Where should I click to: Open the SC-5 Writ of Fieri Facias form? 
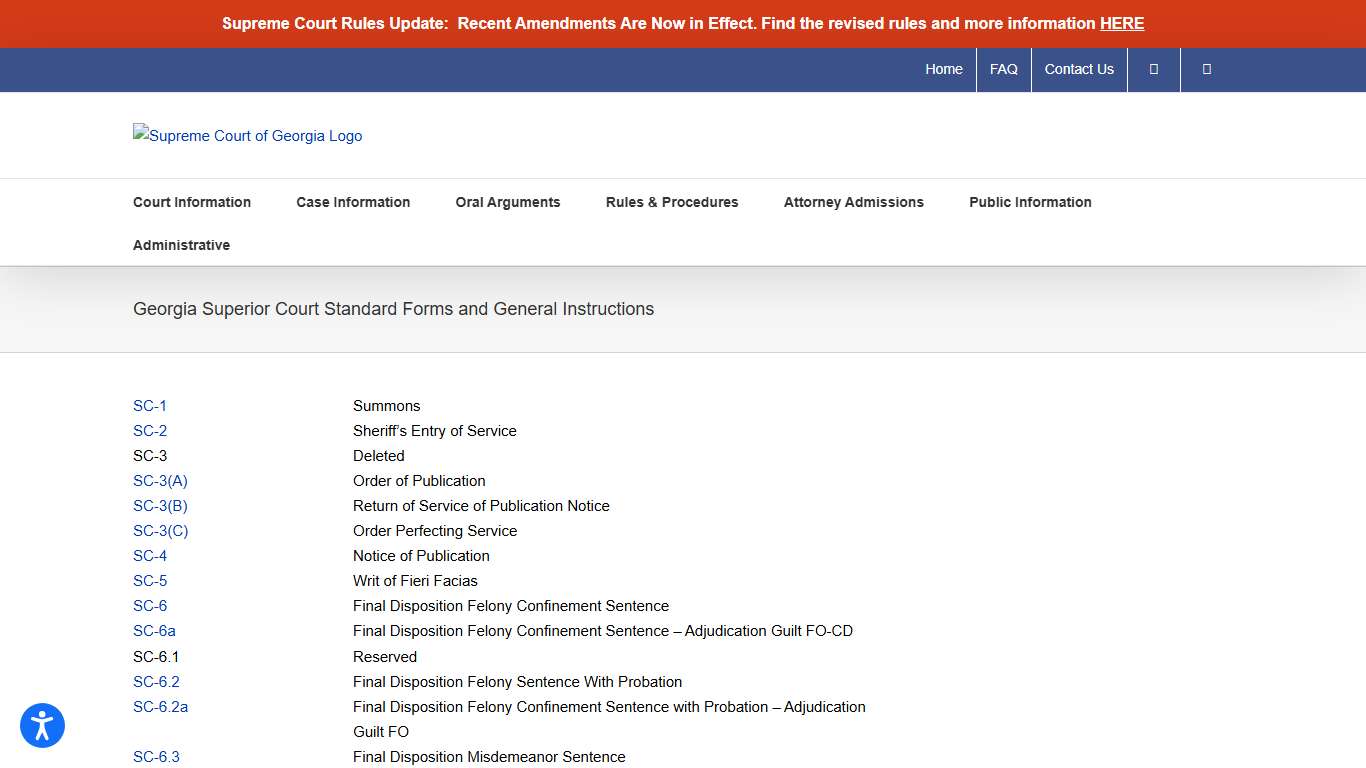point(149,581)
